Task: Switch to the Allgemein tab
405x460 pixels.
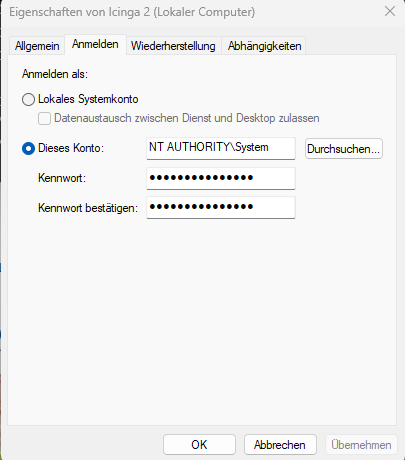Action: pyautogui.click(x=37, y=46)
